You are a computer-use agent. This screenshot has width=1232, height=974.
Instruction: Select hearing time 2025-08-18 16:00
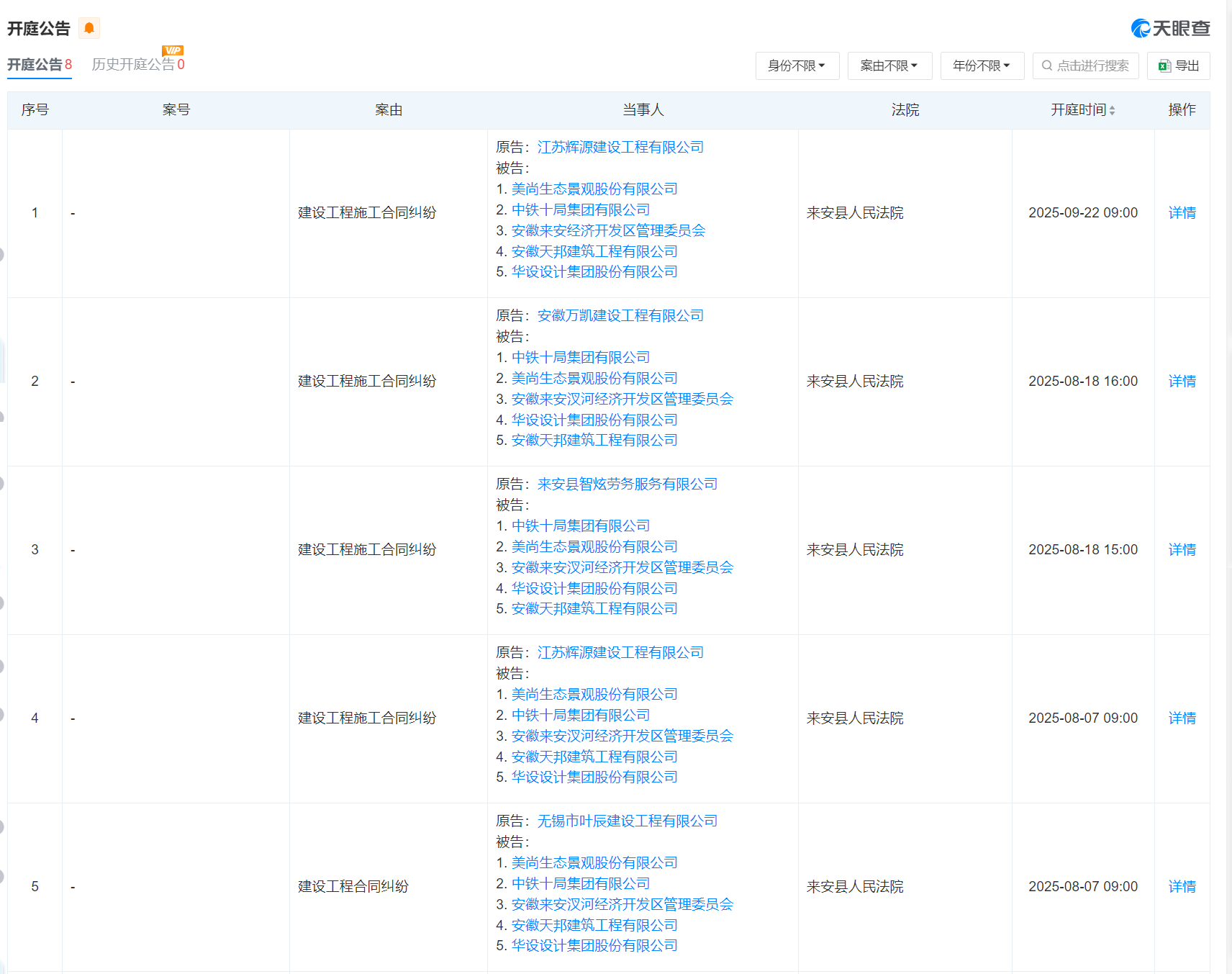(x=1083, y=382)
